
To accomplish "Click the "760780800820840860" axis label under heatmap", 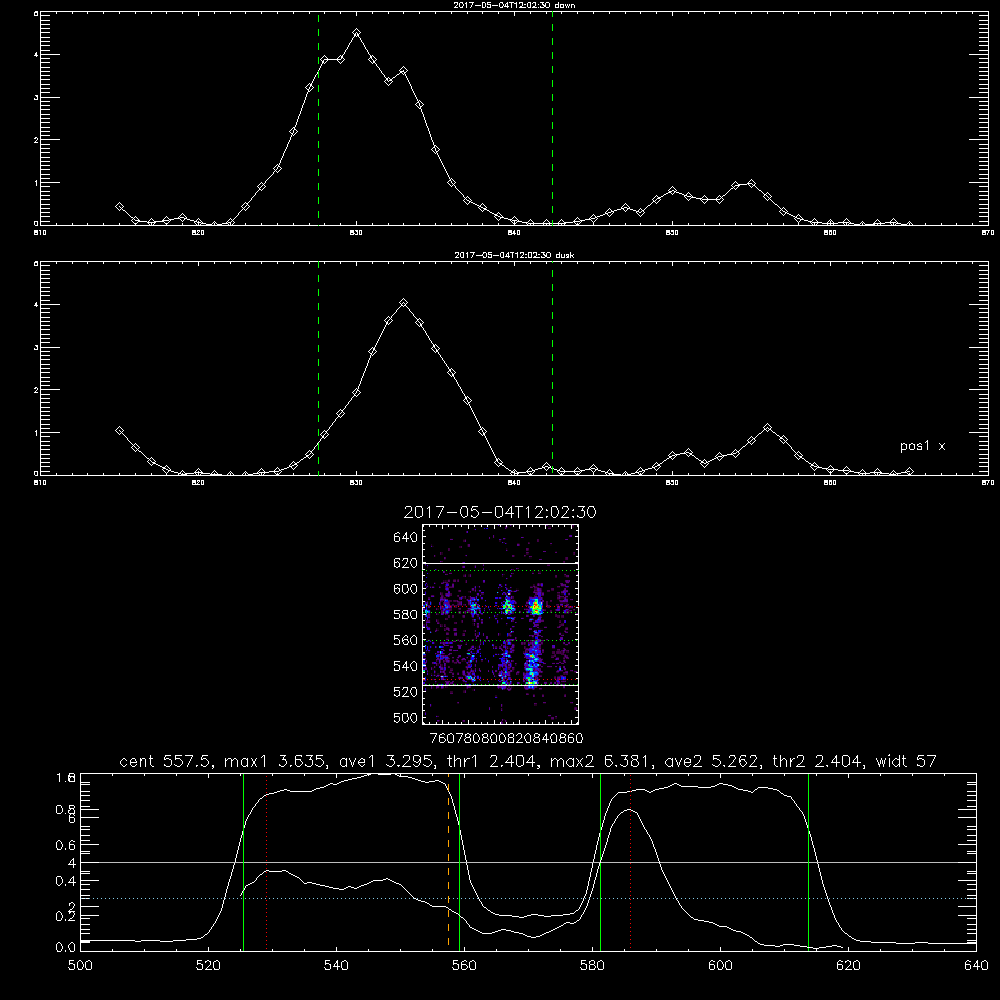I will coord(506,738).
